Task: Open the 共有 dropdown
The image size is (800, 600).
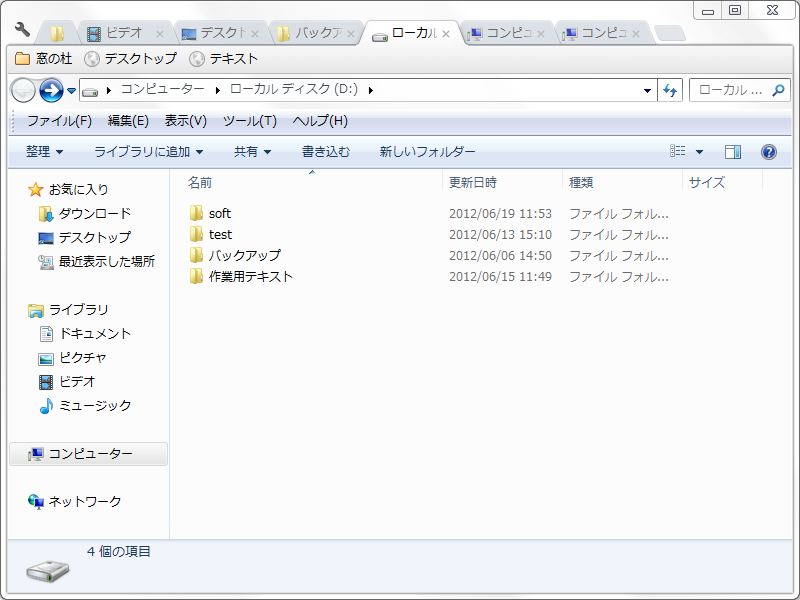Action: coord(252,152)
